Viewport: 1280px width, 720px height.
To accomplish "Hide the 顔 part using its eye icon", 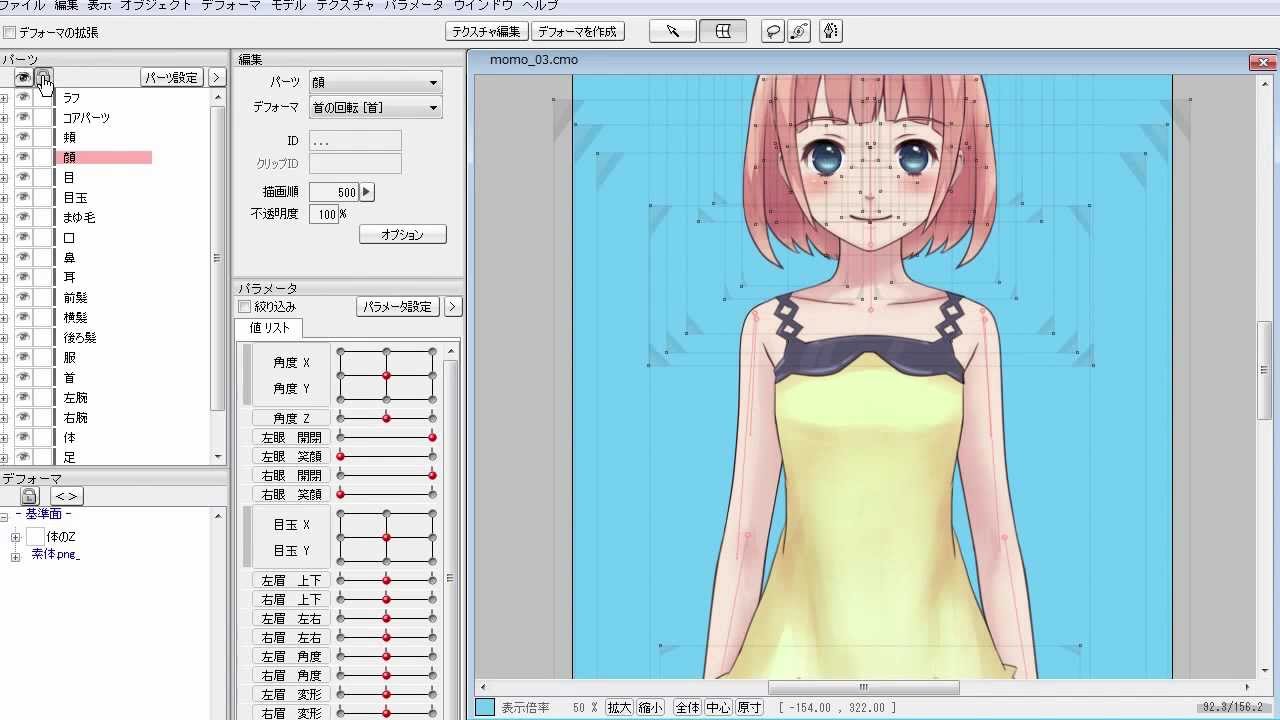I will pos(23,157).
